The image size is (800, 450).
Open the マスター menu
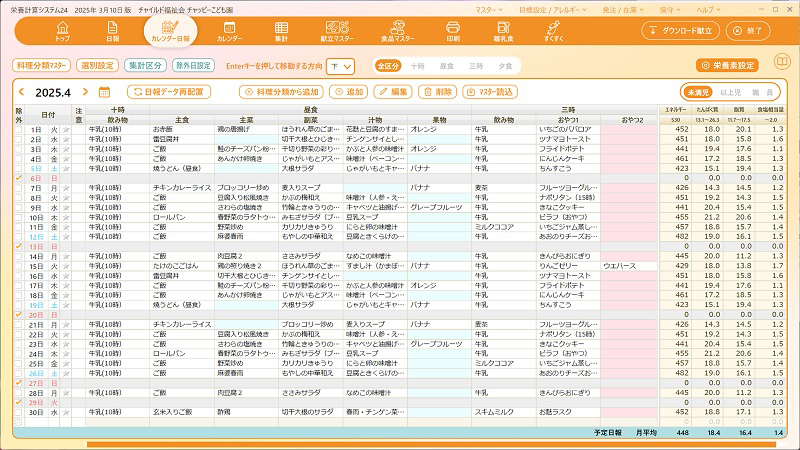[x=489, y=10]
